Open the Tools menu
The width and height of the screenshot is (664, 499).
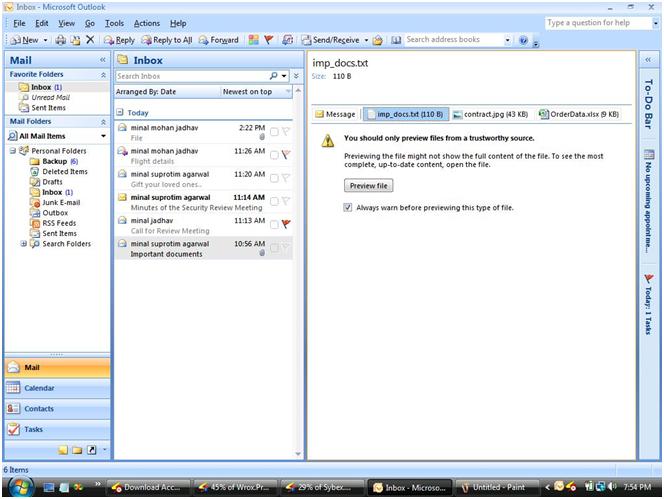point(114,23)
